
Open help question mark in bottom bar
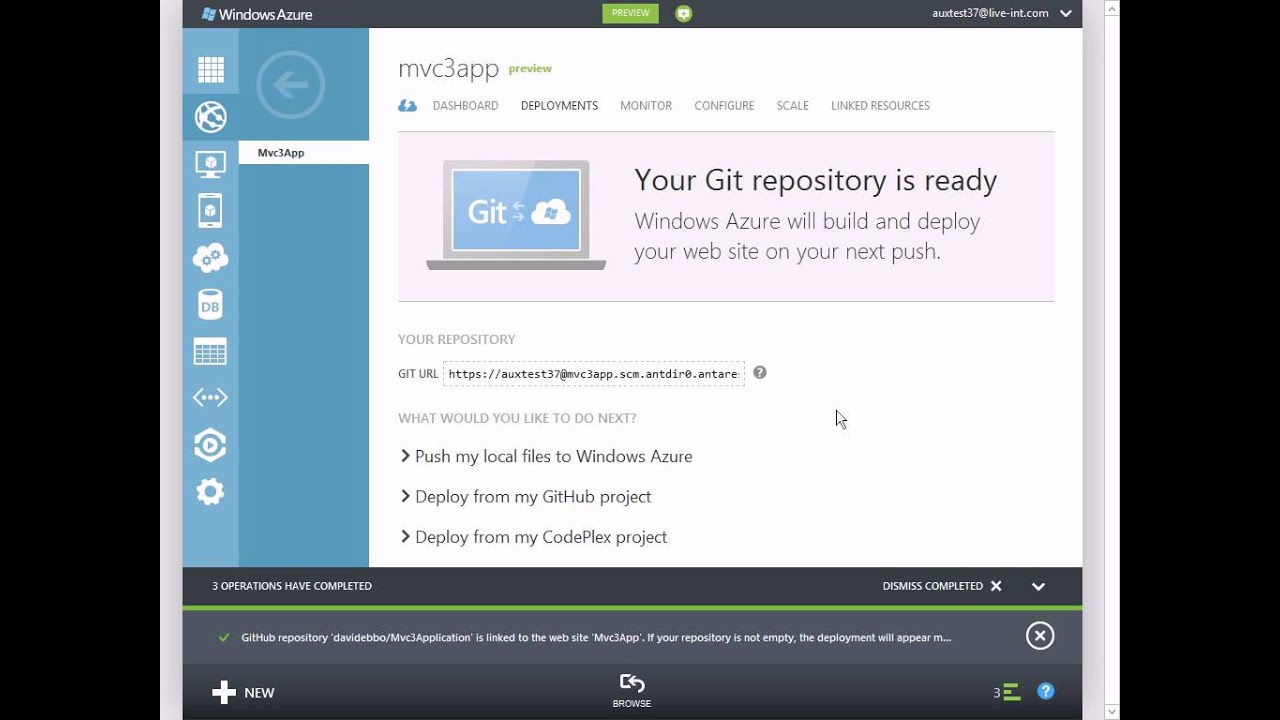(x=1046, y=691)
